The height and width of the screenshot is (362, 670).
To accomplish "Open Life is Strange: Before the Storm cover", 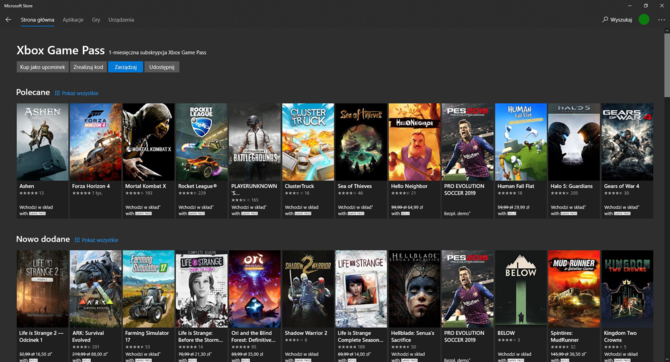I will click(x=202, y=289).
